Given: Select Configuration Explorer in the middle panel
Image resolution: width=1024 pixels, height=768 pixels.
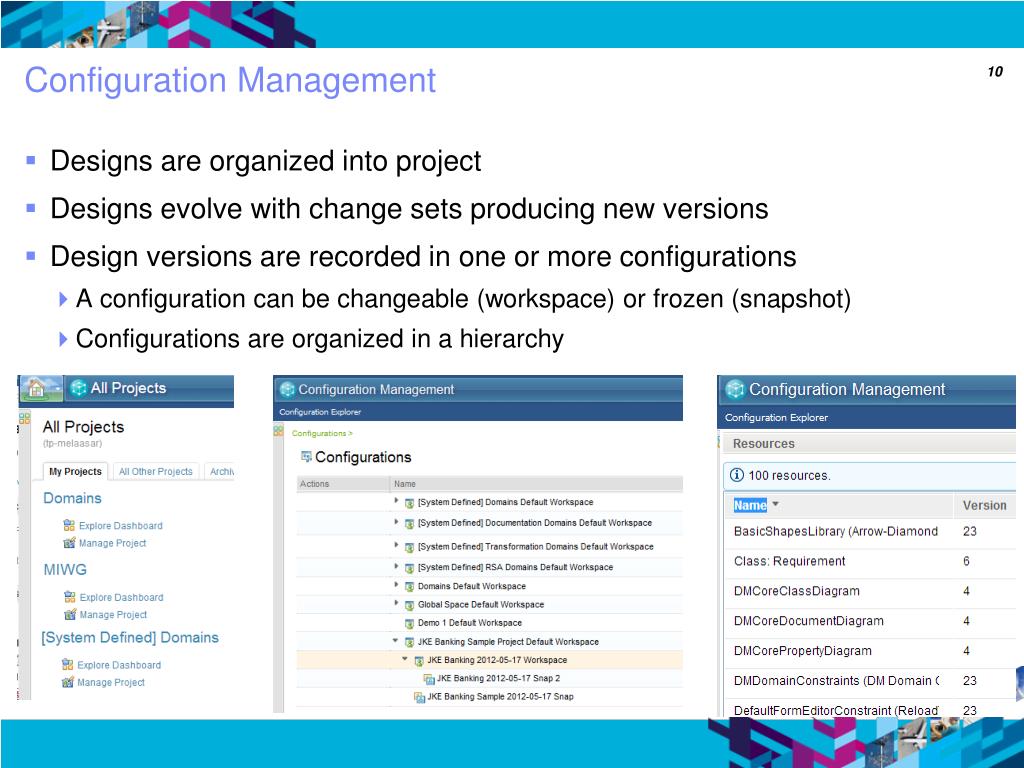Looking at the screenshot, I should pyautogui.click(x=320, y=412).
